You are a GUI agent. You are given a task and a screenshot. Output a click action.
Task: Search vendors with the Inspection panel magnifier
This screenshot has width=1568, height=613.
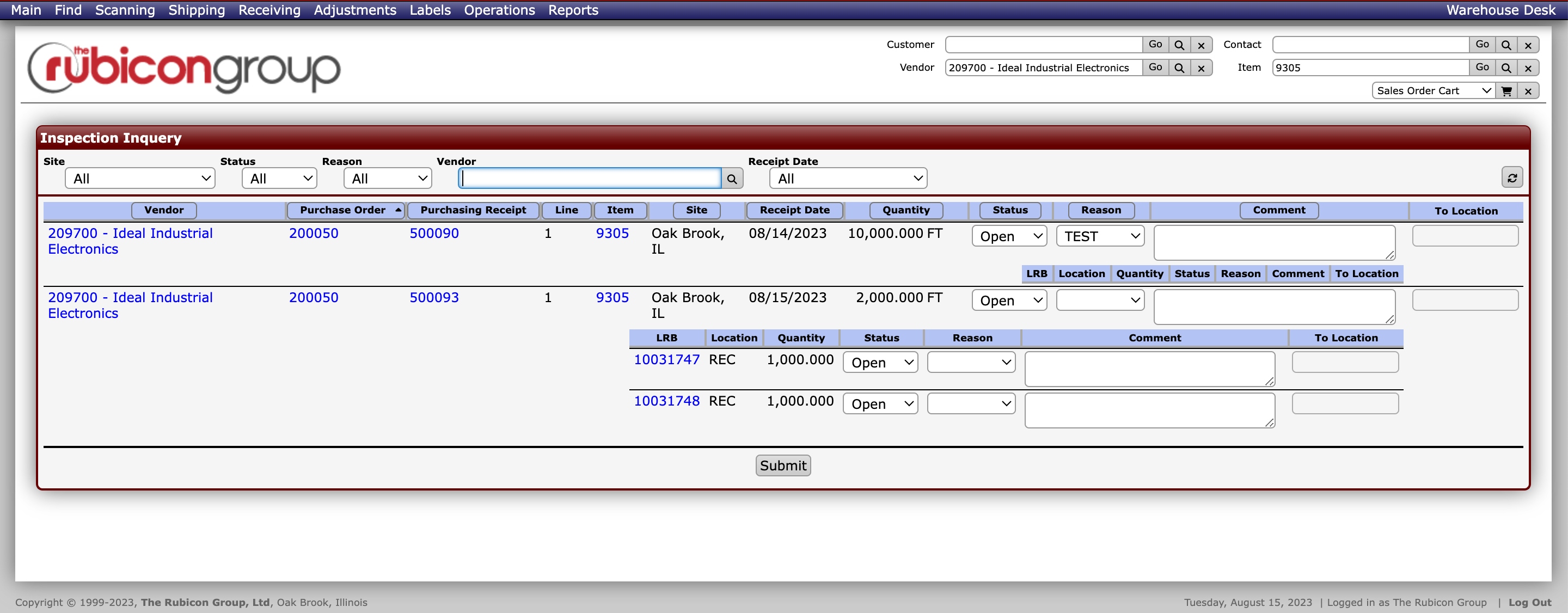pyautogui.click(x=732, y=178)
